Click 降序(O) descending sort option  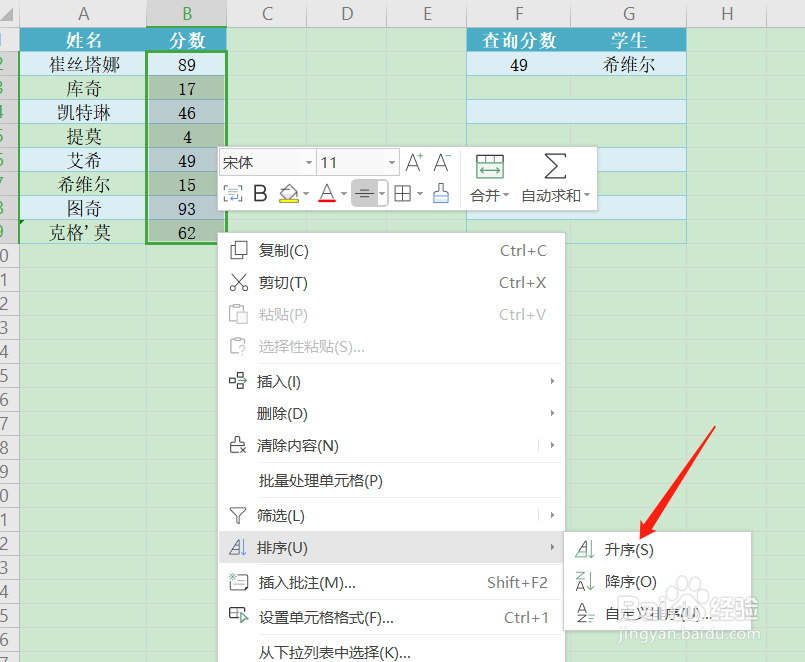pyautogui.click(x=658, y=581)
